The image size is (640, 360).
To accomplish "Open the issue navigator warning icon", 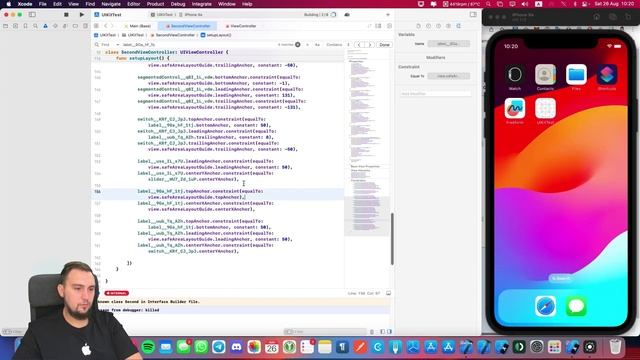I will (x=45, y=26).
